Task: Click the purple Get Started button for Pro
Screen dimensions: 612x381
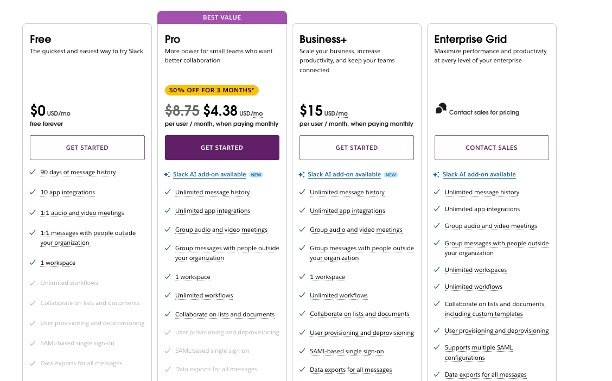Action: point(222,148)
